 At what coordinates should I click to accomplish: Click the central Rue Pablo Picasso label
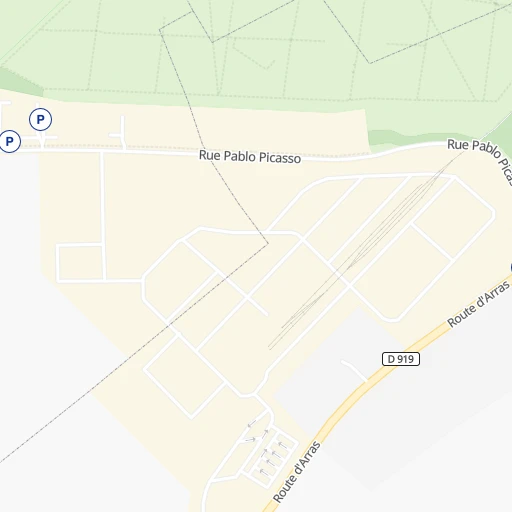pos(250,157)
